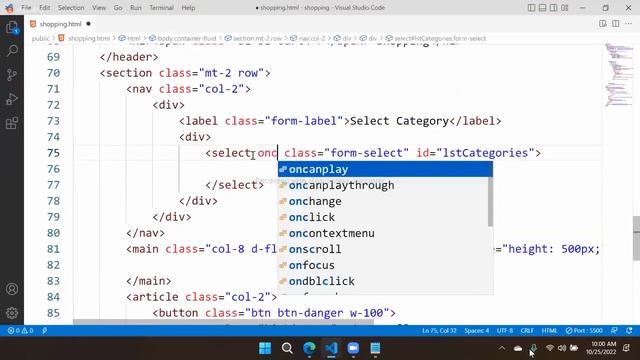Open the Edit menu
Screen dimensions: 640x360
pos(44,8)
